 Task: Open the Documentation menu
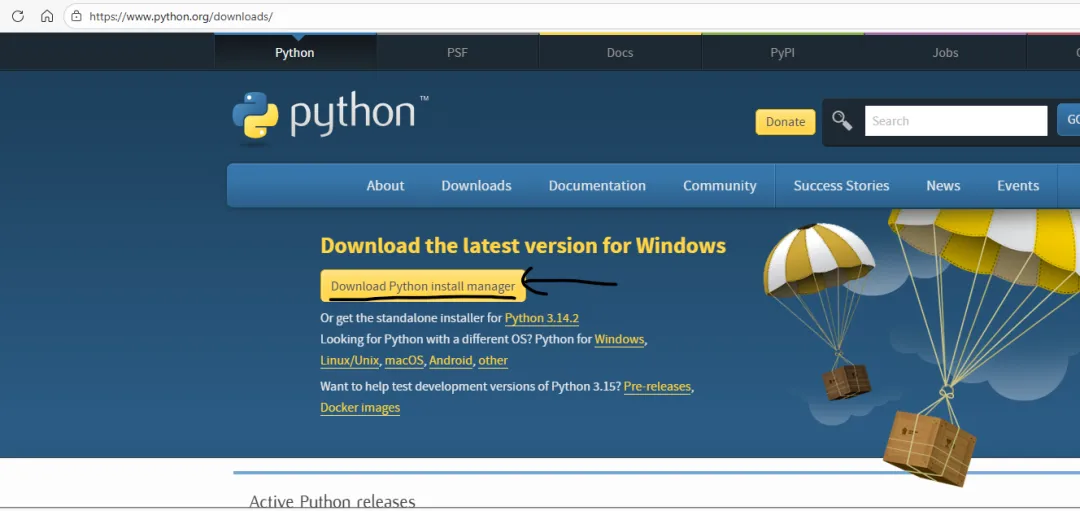tap(597, 186)
